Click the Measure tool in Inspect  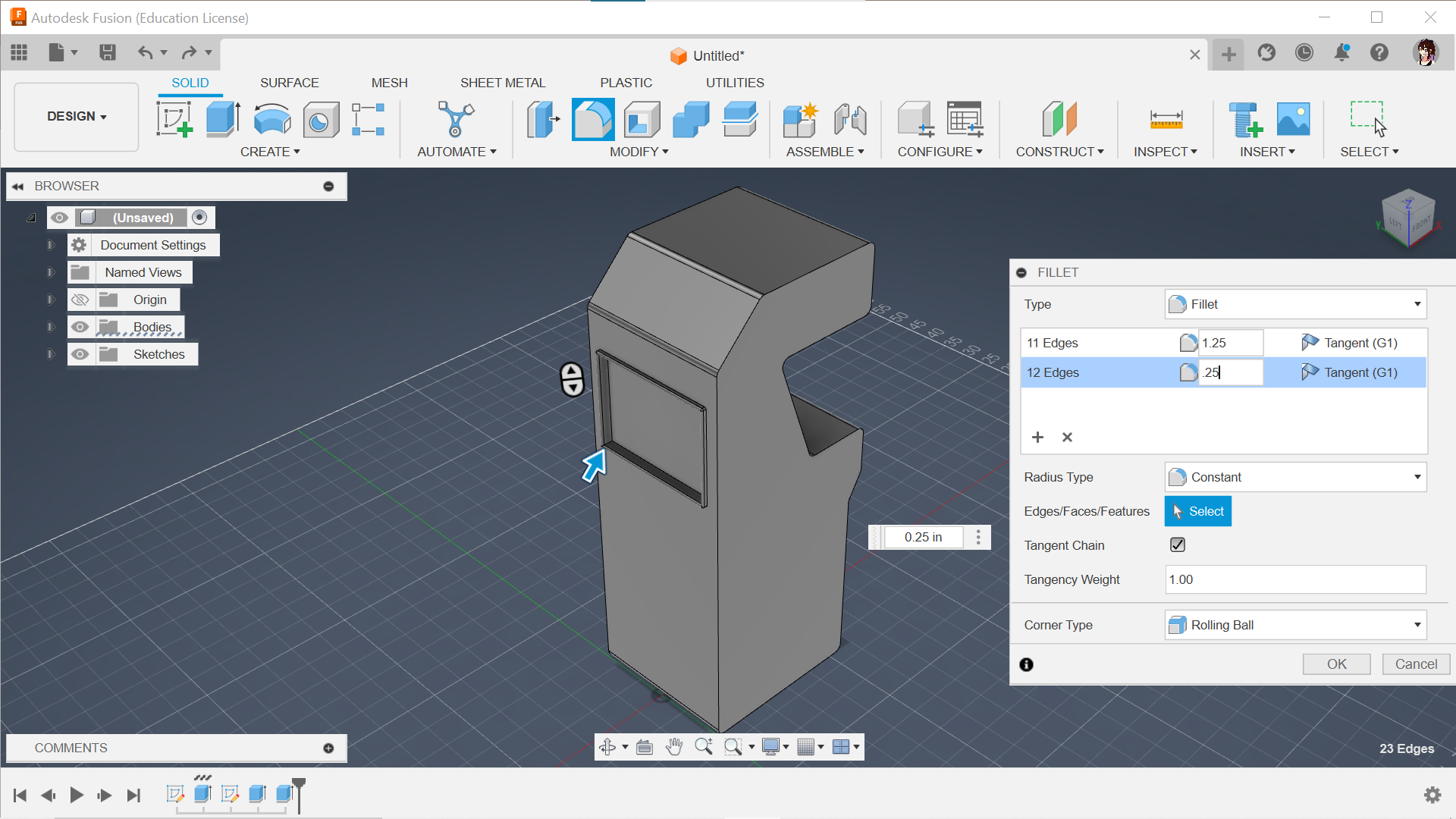click(x=1163, y=118)
